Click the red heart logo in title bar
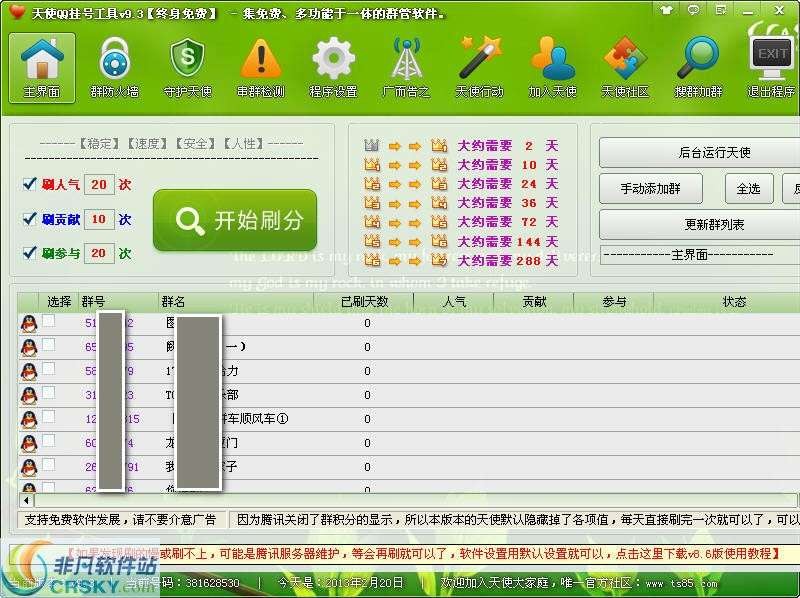Image resolution: width=800 pixels, height=598 pixels. (17, 12)
